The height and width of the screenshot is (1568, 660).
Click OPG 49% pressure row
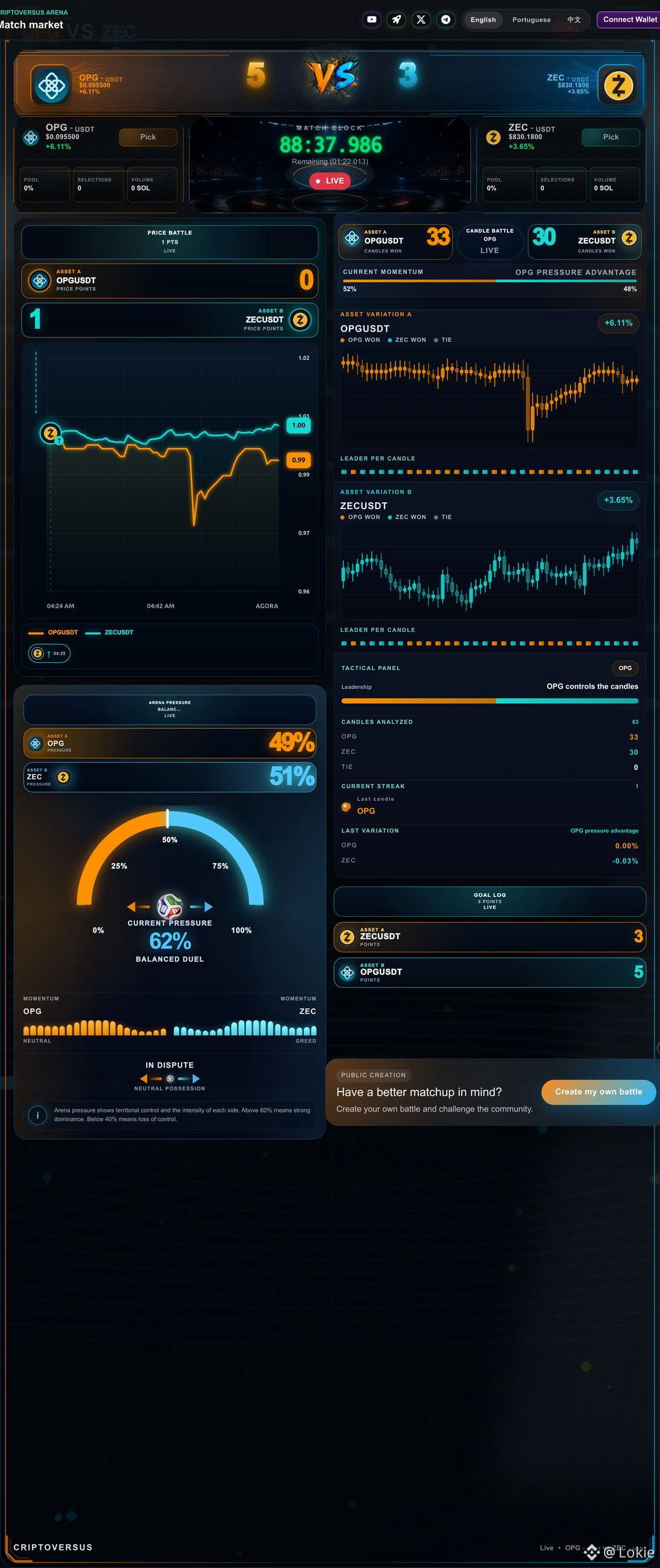170,743
